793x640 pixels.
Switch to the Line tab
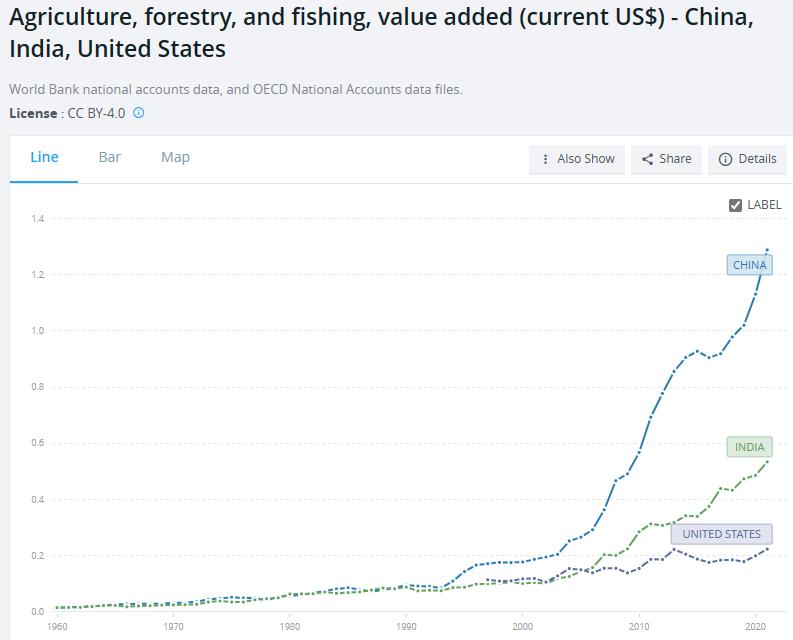pos(44,157)
